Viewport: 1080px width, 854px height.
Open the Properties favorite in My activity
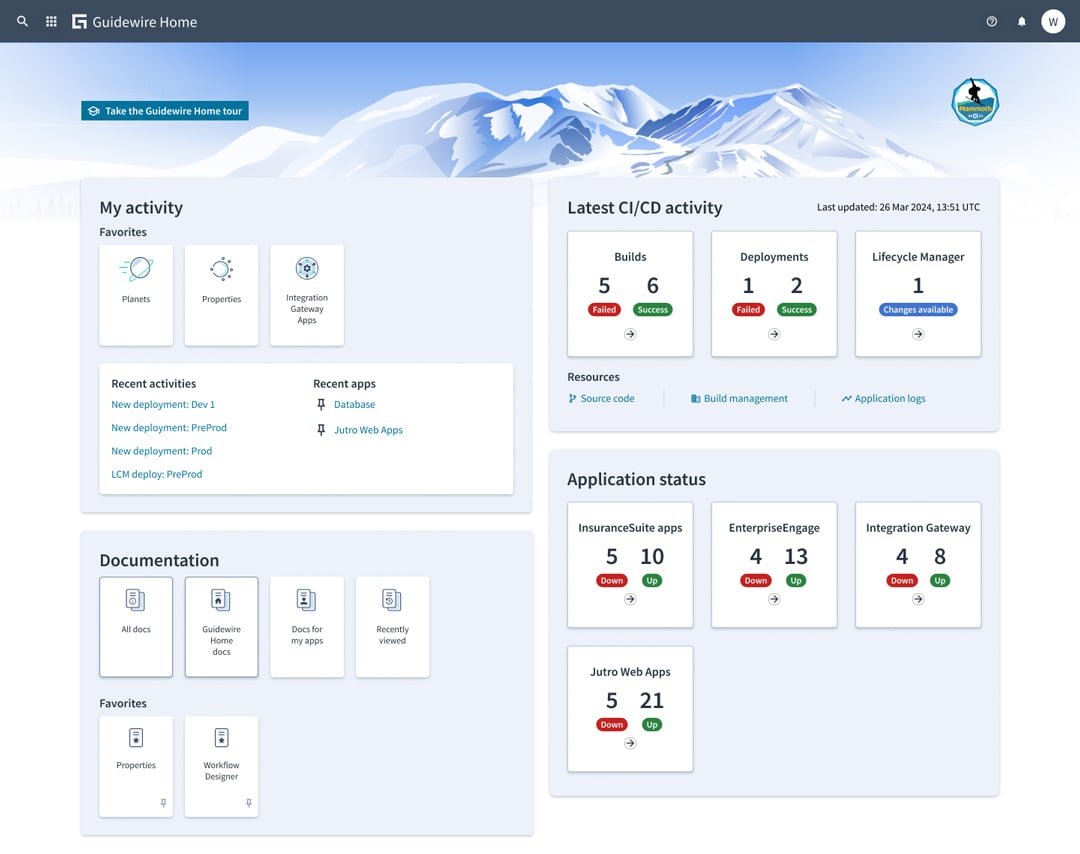(x=221, y=295)
